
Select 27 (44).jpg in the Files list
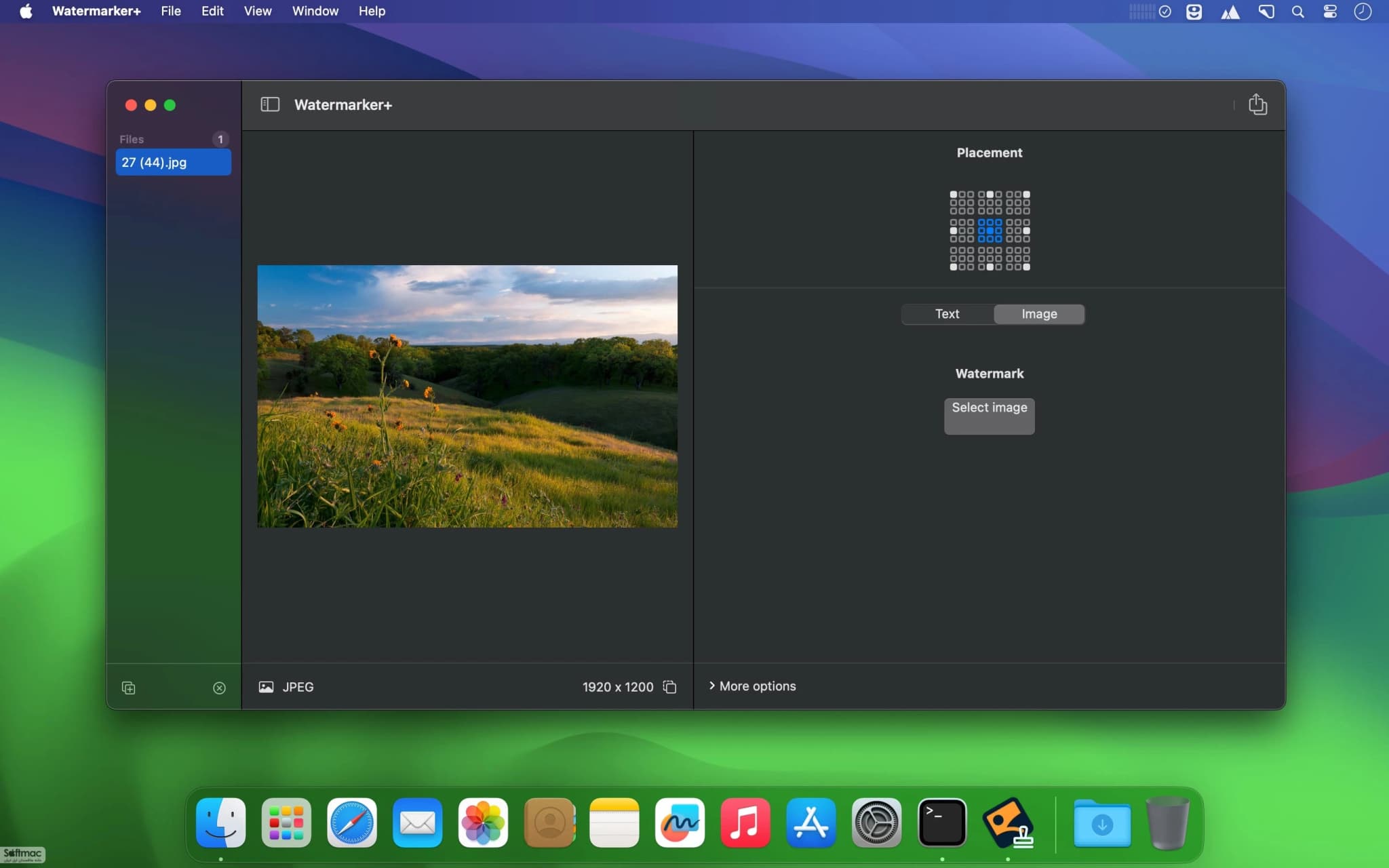[174, 162]
